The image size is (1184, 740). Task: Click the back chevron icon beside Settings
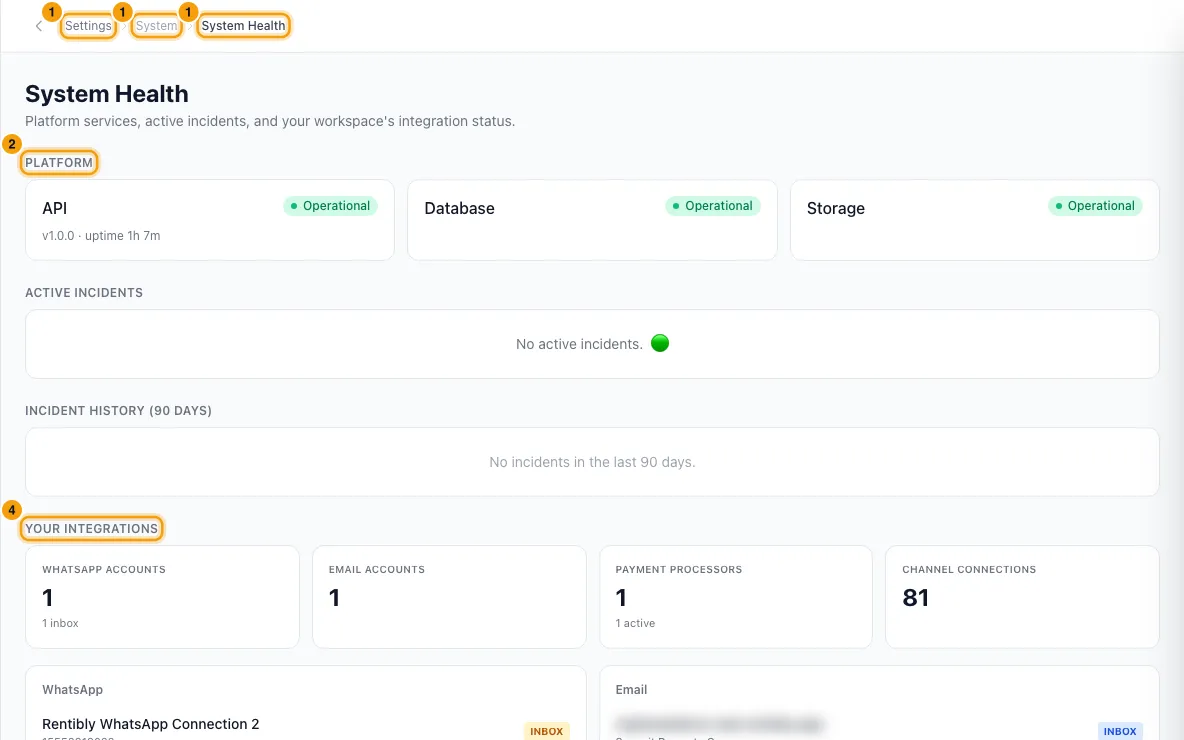coord(39,26)
